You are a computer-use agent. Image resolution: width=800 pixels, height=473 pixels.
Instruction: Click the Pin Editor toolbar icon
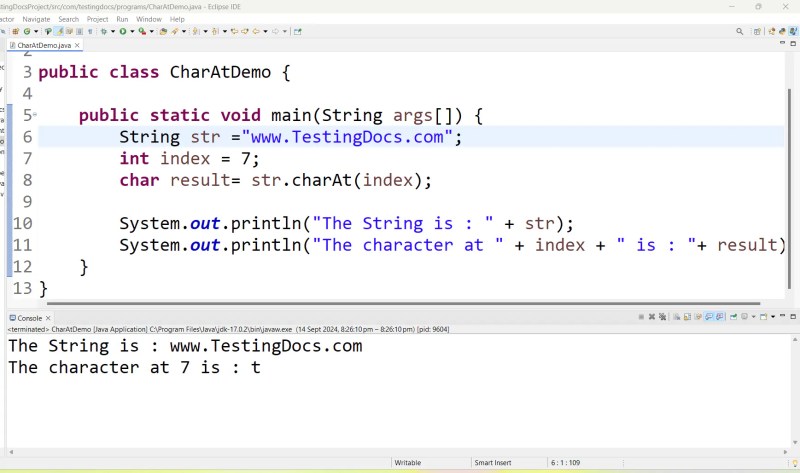point(297,32)
